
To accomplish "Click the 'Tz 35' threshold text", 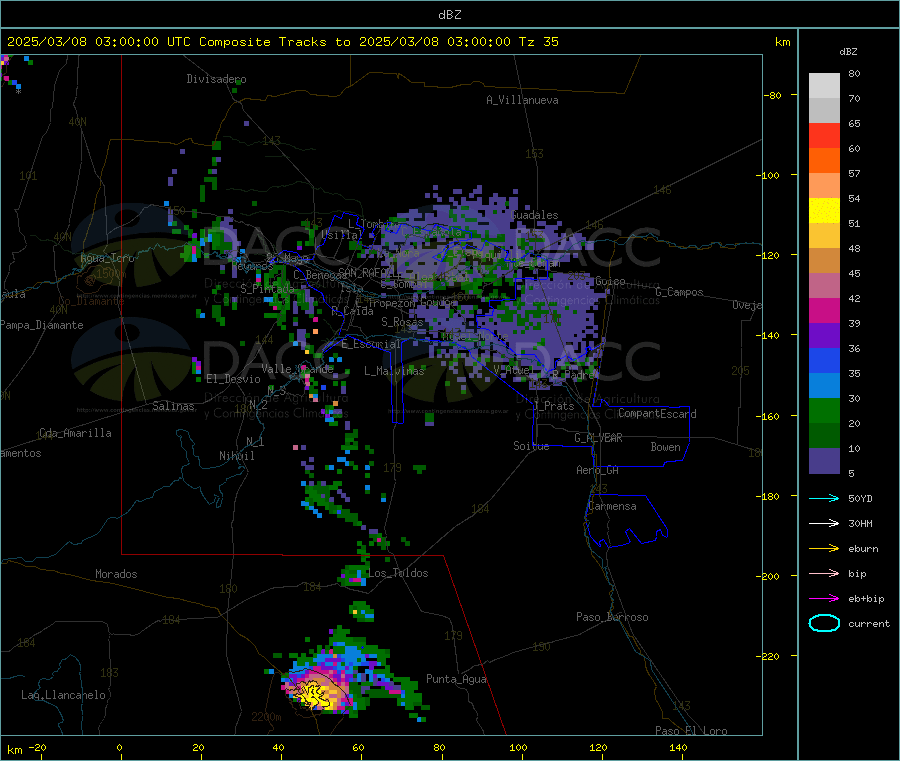I will click(538, 42).
